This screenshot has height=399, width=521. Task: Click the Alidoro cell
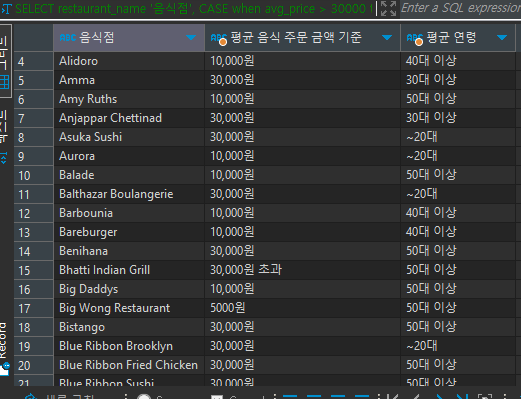[129, 61]
